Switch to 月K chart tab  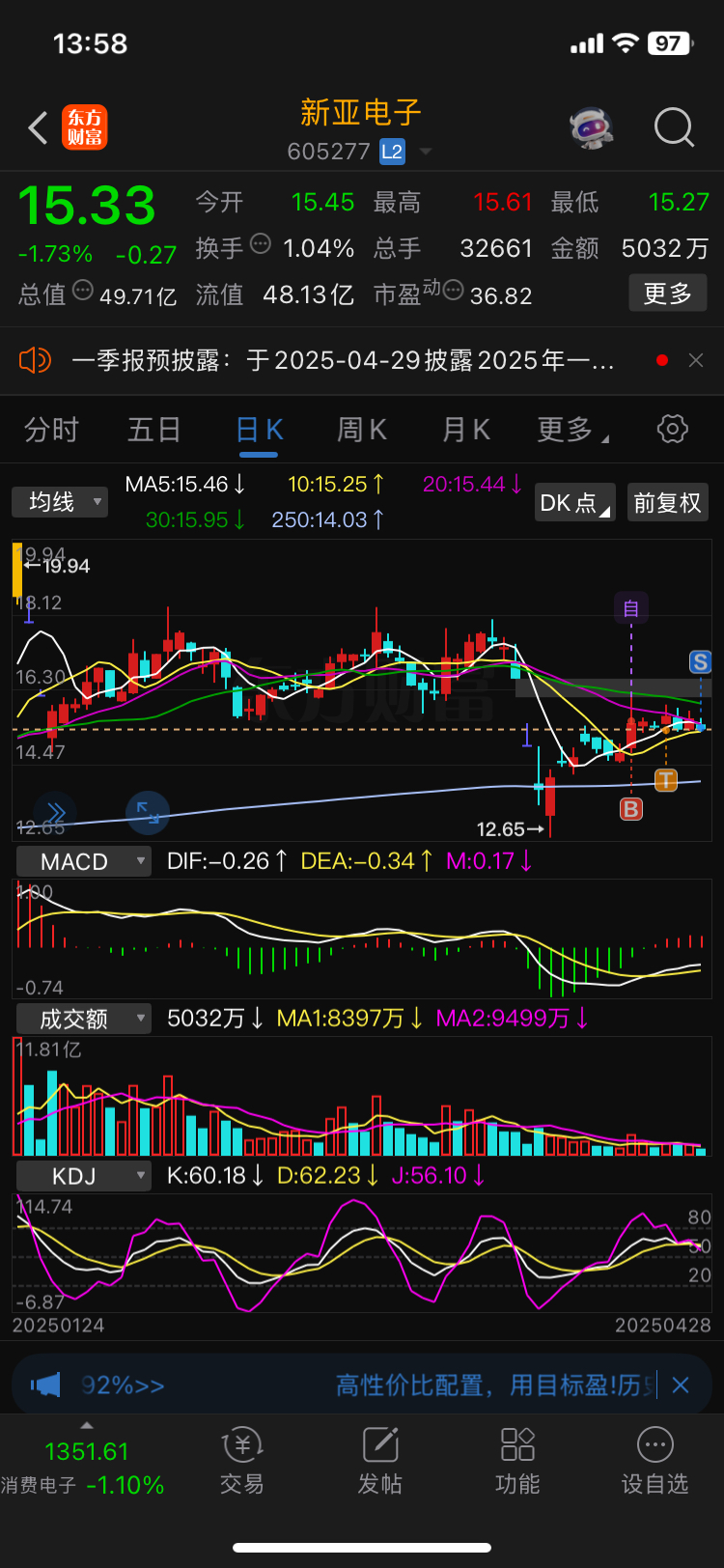[465, 430]
